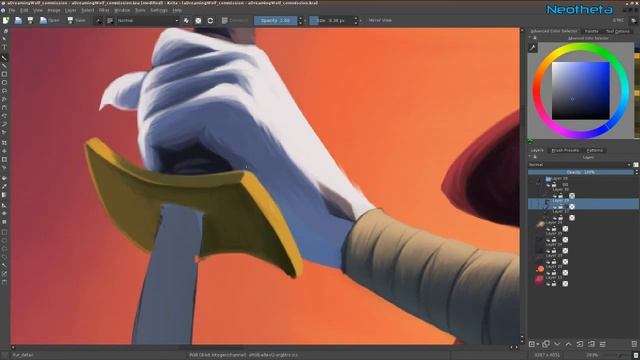Toggle visibility eye of Layer 22
Image resolution: width=640 pixels, height=360 pixels.
tap(549, 273)
